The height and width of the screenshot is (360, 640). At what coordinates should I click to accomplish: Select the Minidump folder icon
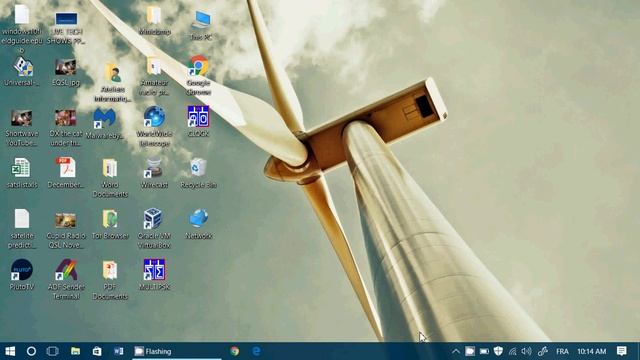coord(154,20)
